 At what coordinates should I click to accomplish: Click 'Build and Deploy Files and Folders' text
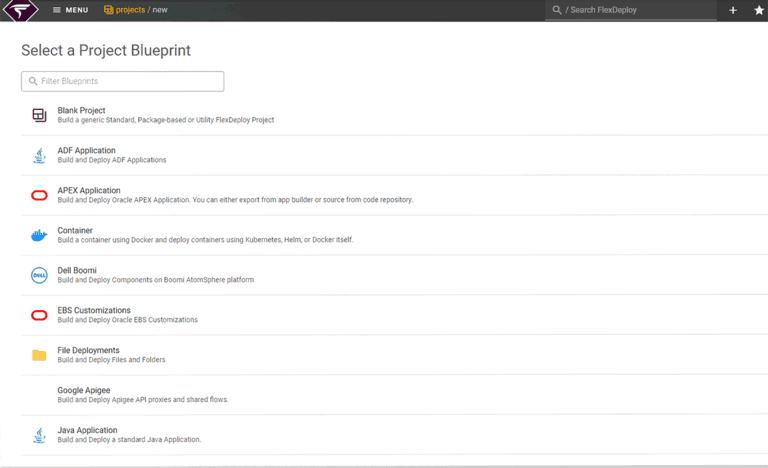click(x=111, y=360)
